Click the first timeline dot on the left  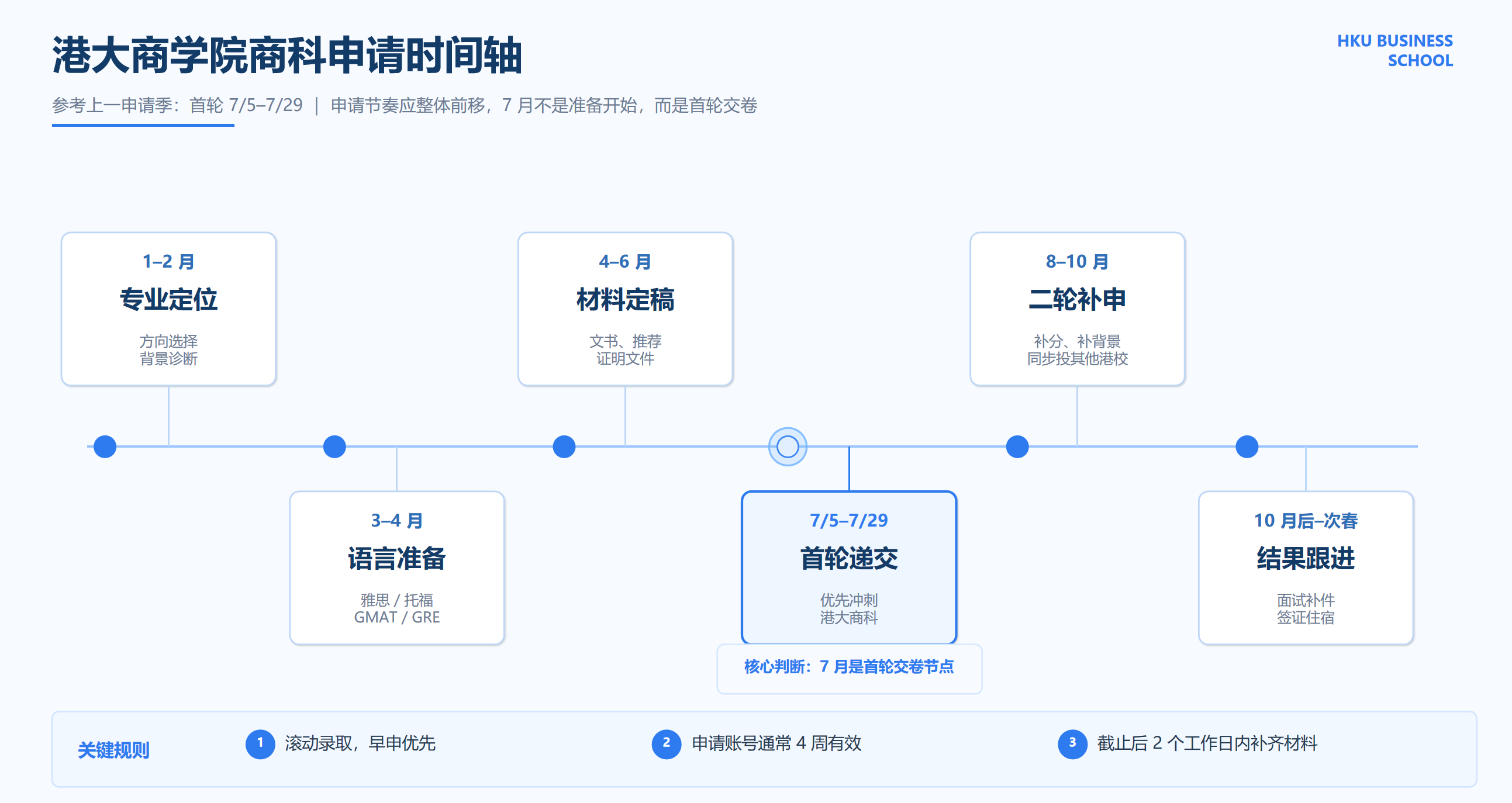coord(105,447)
